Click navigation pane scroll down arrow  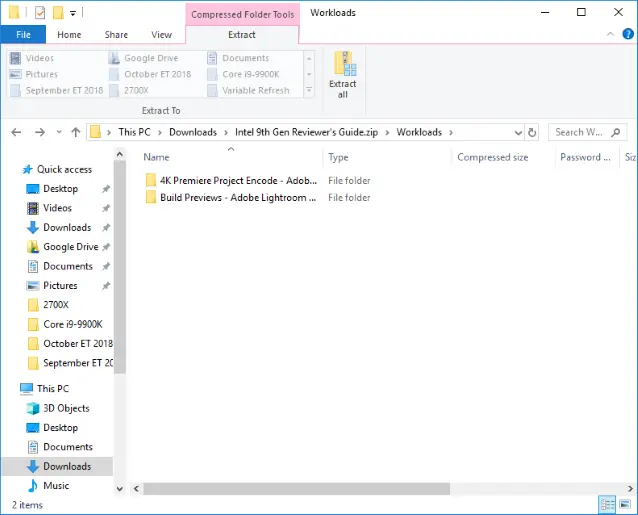120,489
